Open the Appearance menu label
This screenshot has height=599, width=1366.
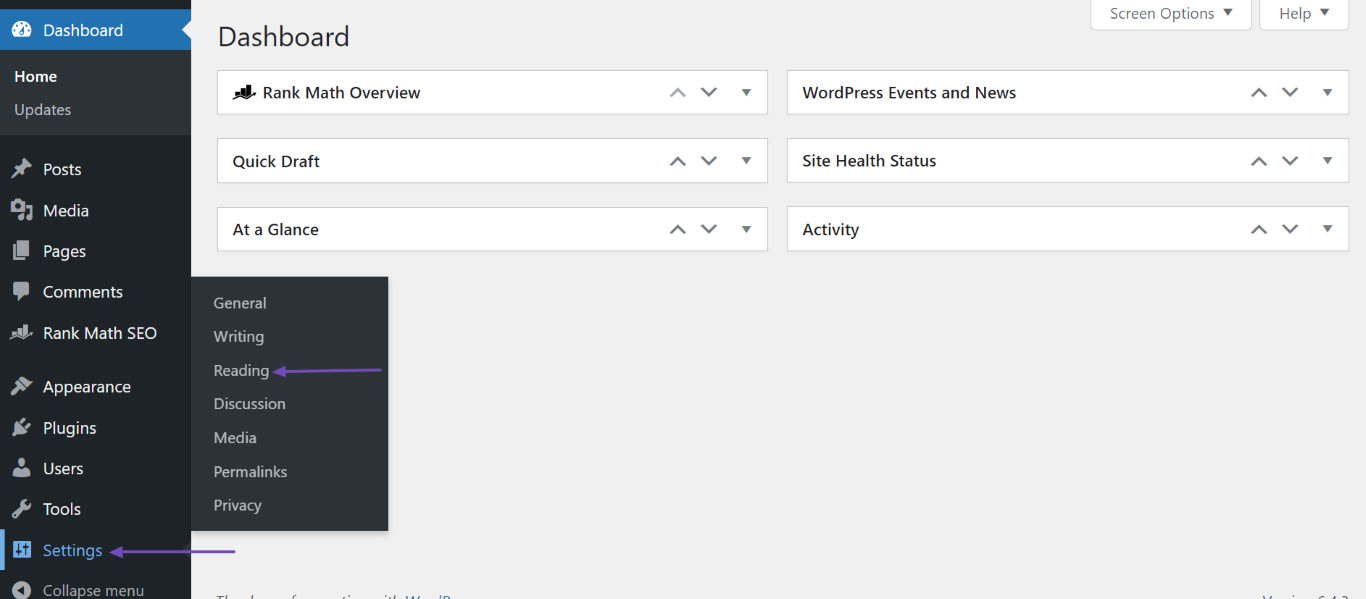click(x=87, y=387)
